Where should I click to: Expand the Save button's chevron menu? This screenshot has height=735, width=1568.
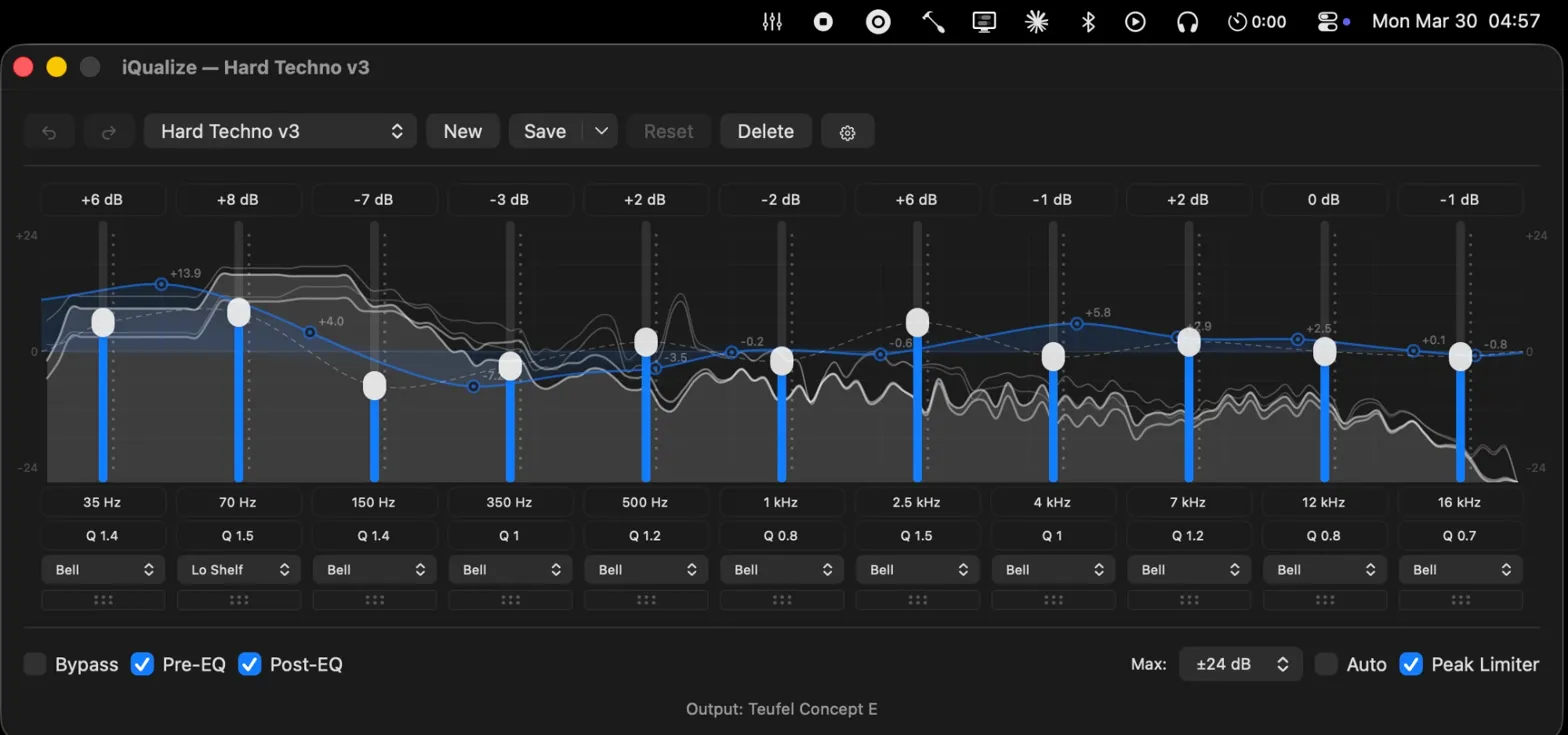tap(601, 132)
